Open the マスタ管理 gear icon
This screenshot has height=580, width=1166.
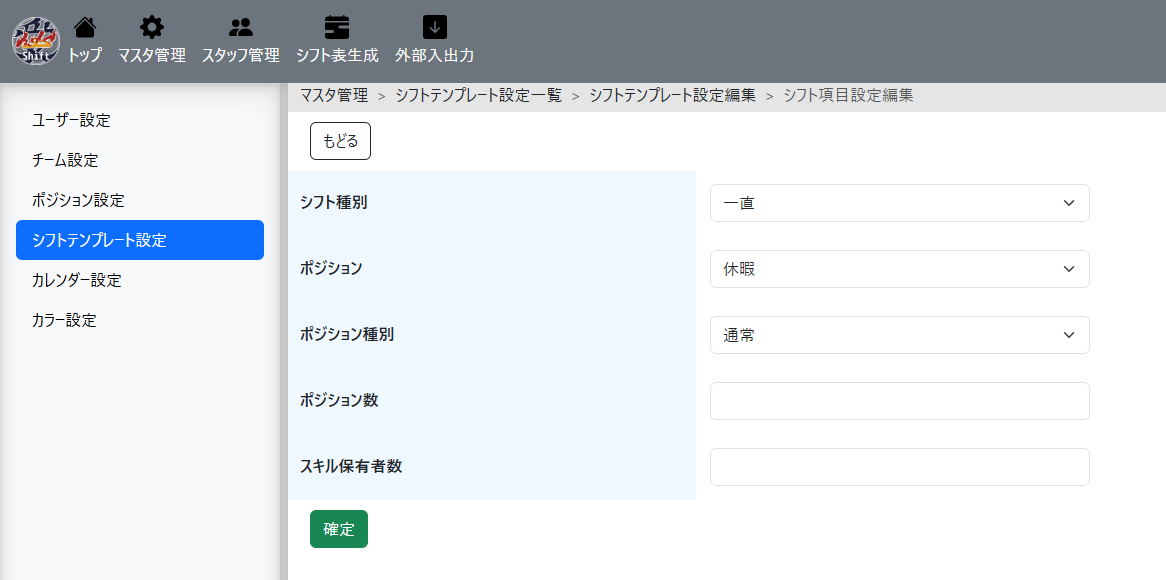tap(152, 28)
